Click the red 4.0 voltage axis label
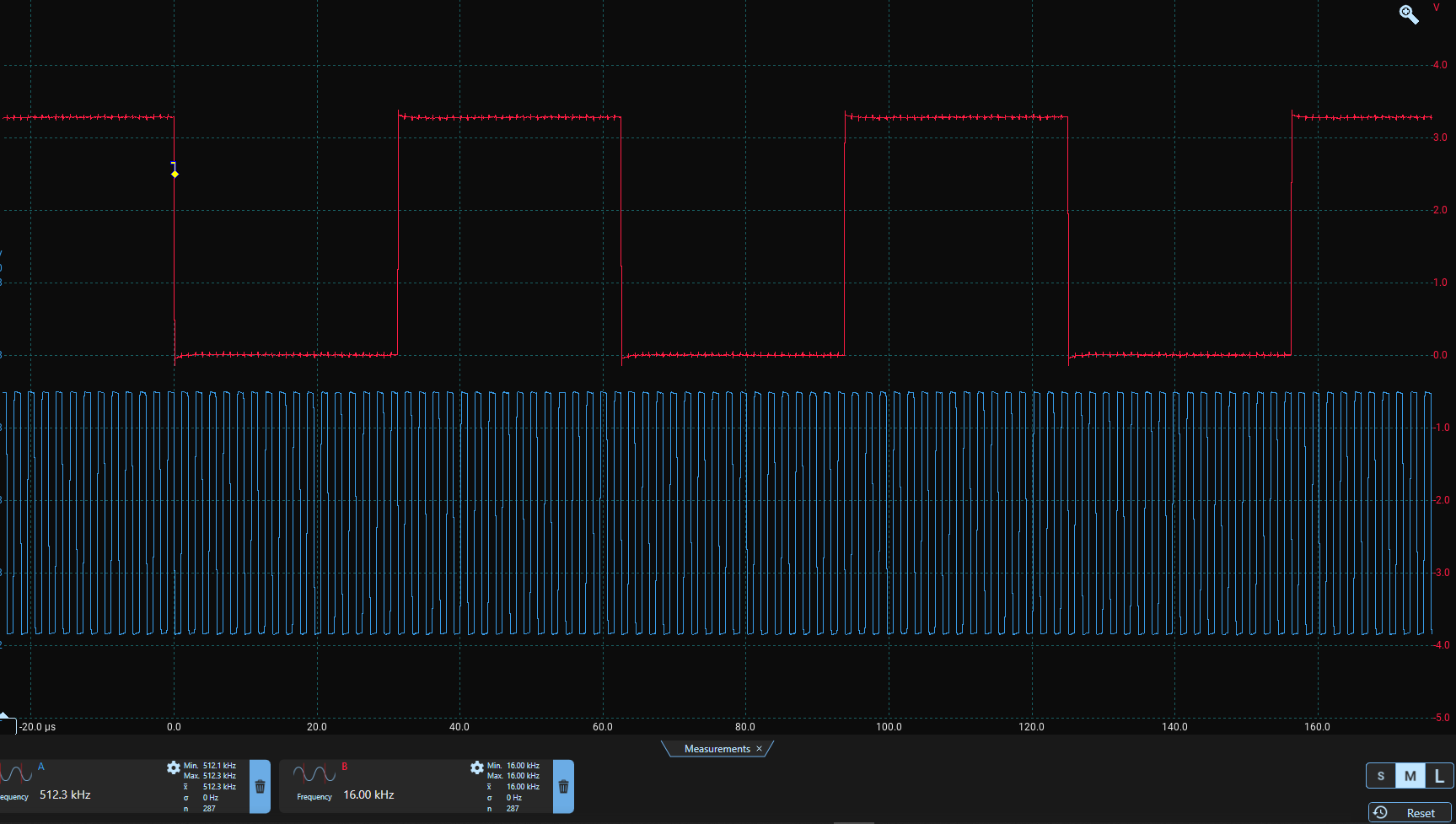Screen dimensions: 1456x824 1440,65
